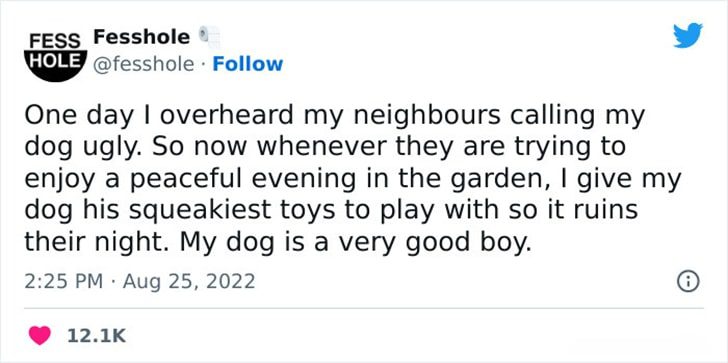Follow the Fesshole account
728x363 pixels.
247,64
